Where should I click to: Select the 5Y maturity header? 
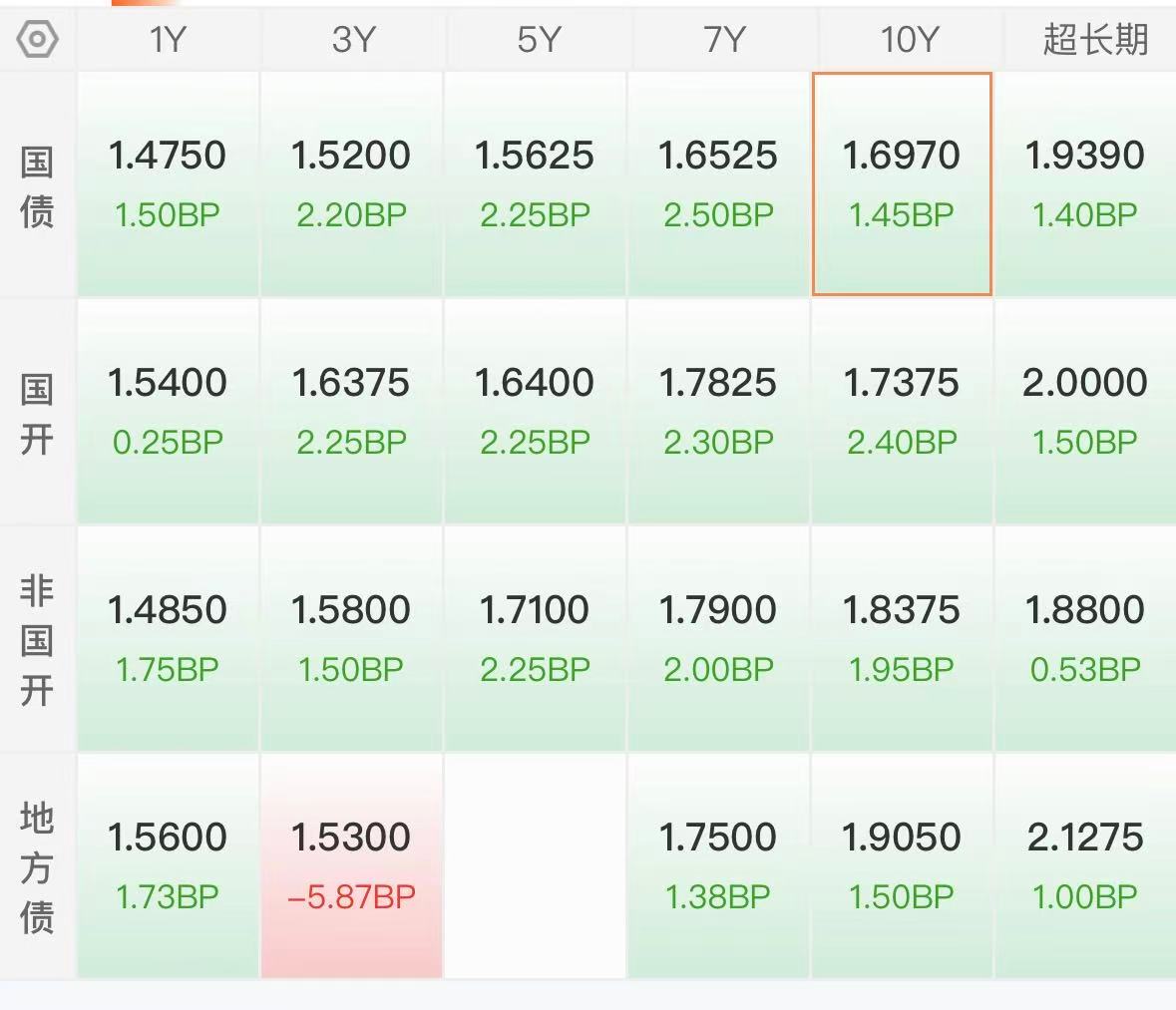539,39
